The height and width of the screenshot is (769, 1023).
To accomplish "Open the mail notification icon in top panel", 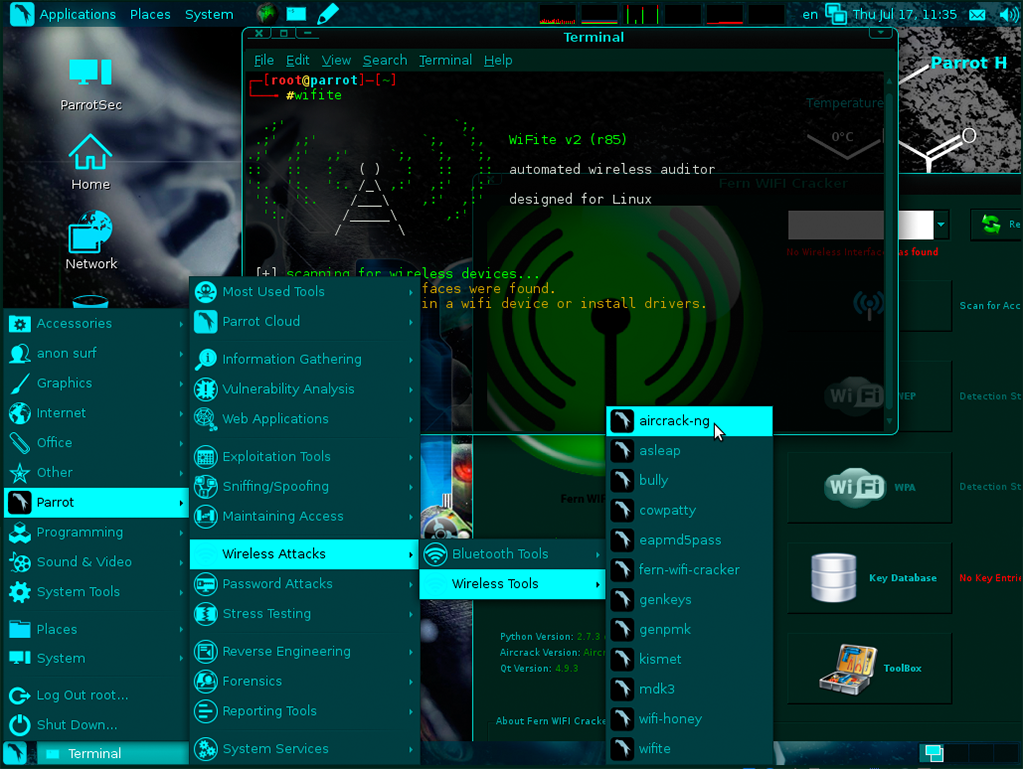I will click(x=977, y=14).
